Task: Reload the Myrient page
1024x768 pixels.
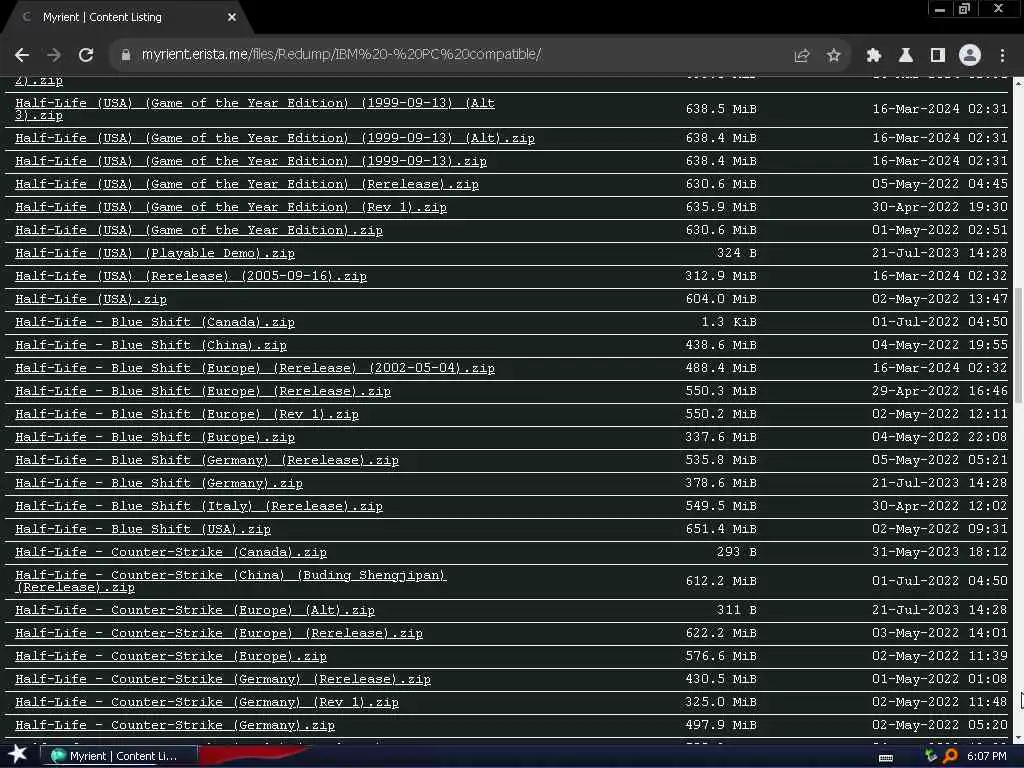Action: pyautogui.click(x=86, y=55)
